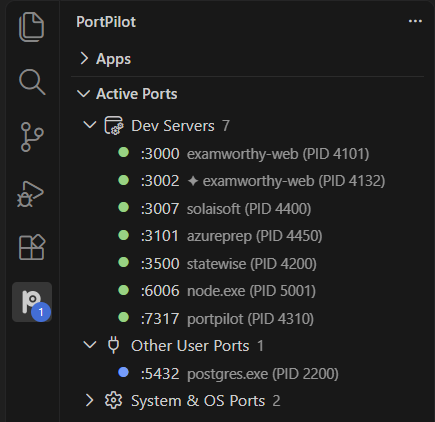Select the portpilot (PID 4310) entry

coord(250,319)
